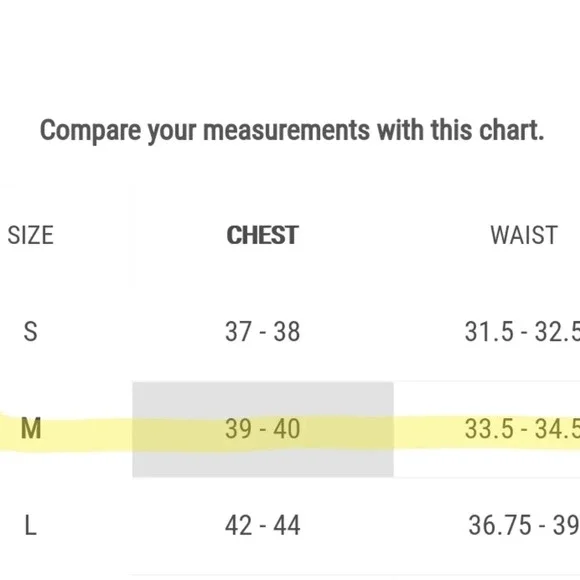Click the 'Compare your measurements' heading text
Screen dimensions: 580x580
[x=292, y=131]
